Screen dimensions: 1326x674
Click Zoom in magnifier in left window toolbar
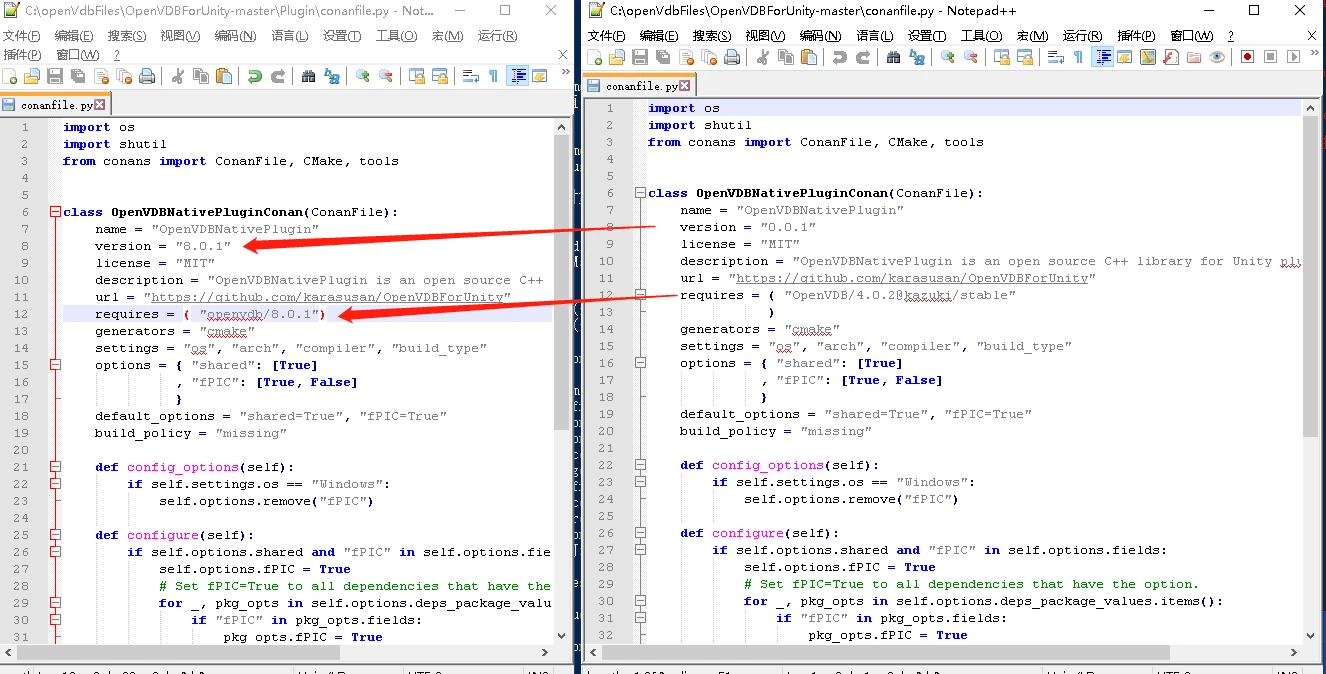tap(363, 76)
